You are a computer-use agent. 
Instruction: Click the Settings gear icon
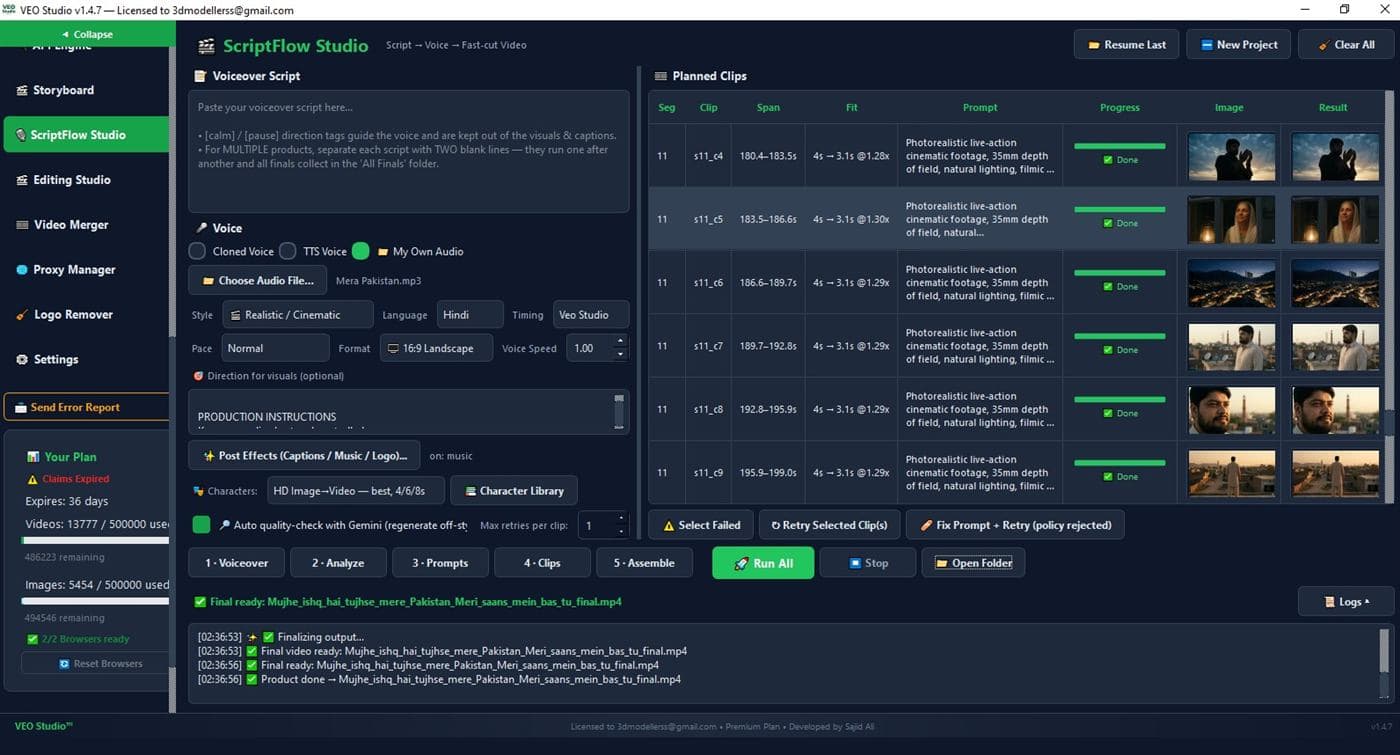coord(22,360)
